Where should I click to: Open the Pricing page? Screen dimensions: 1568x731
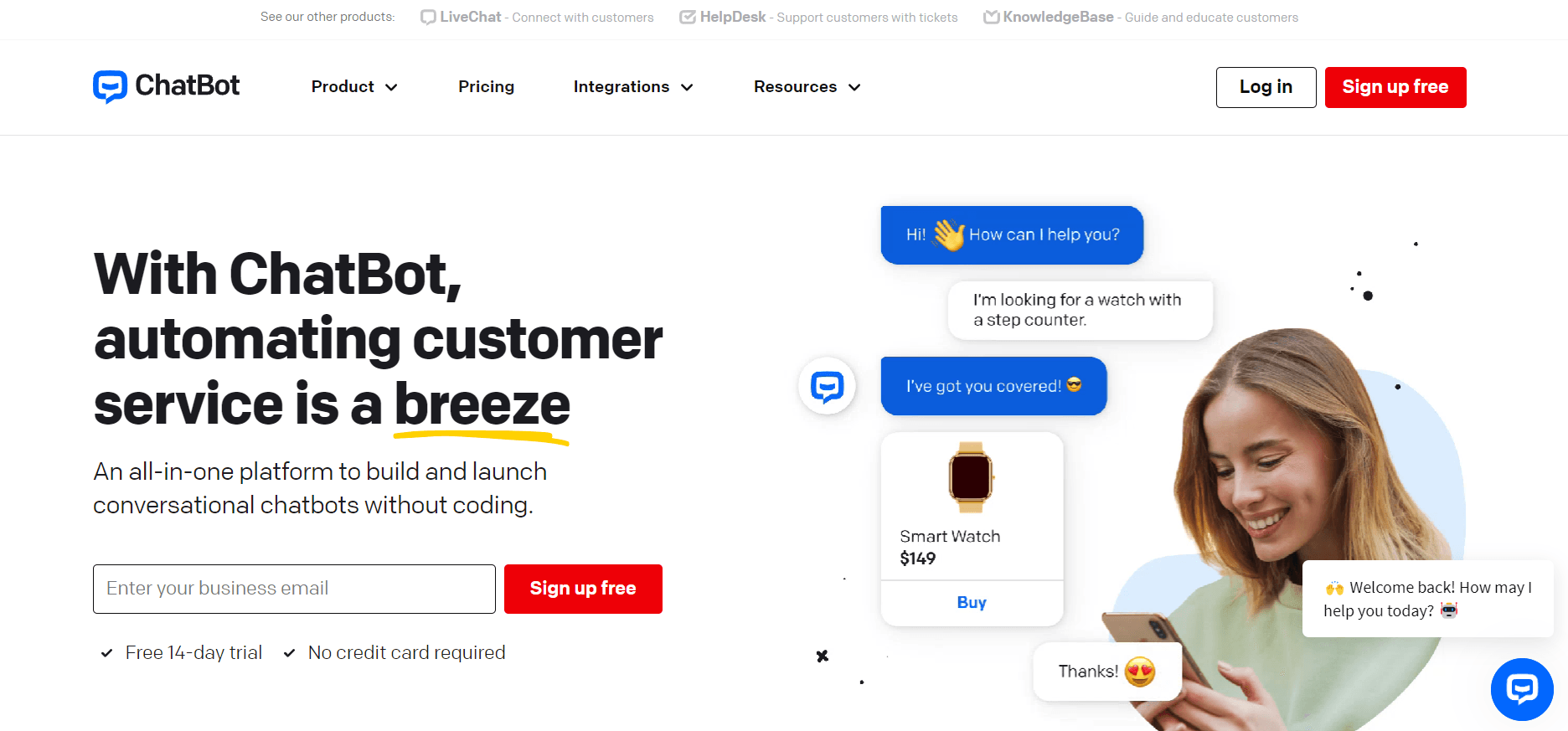click(486, 87)
